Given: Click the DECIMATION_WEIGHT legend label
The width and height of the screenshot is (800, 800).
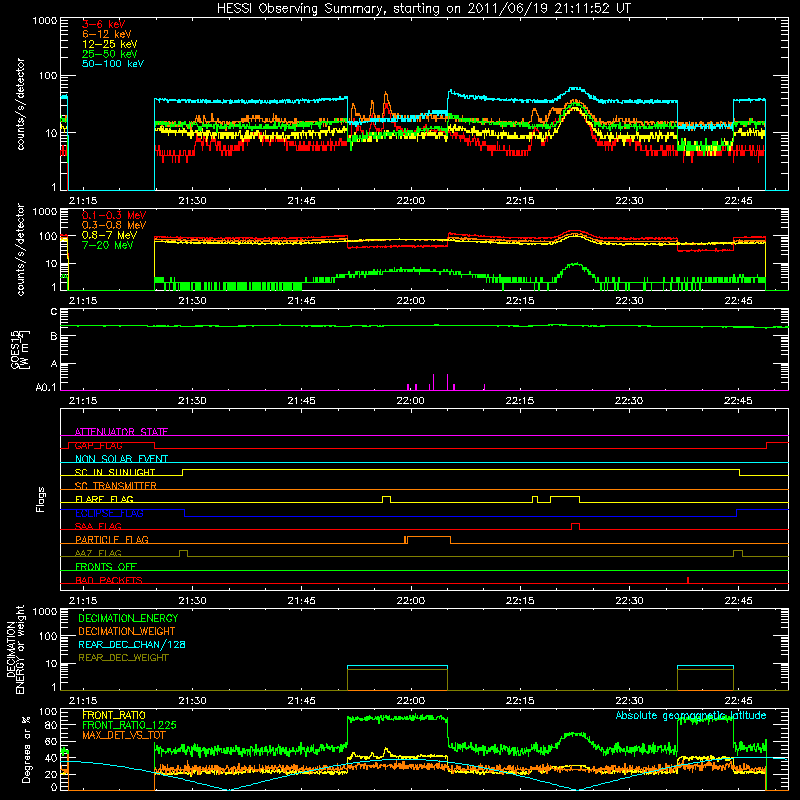Looking at the screenshot, I should pyautogui.click(x=127, y=631).
